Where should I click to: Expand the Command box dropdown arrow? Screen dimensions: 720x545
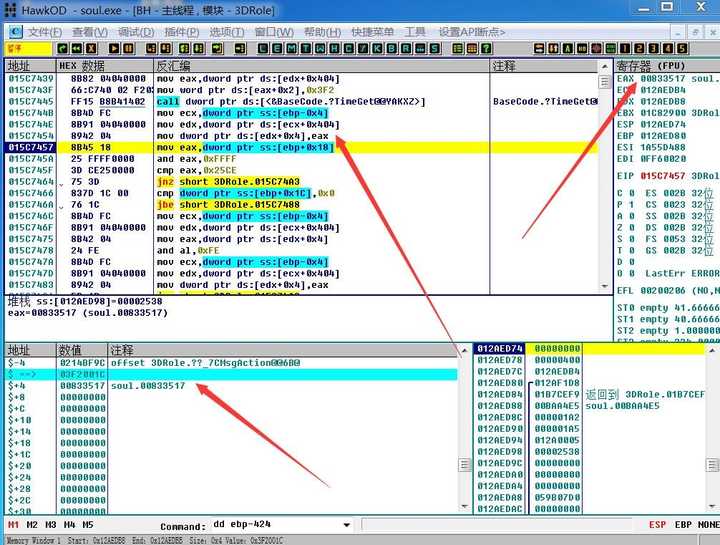[x=347, y=525]
